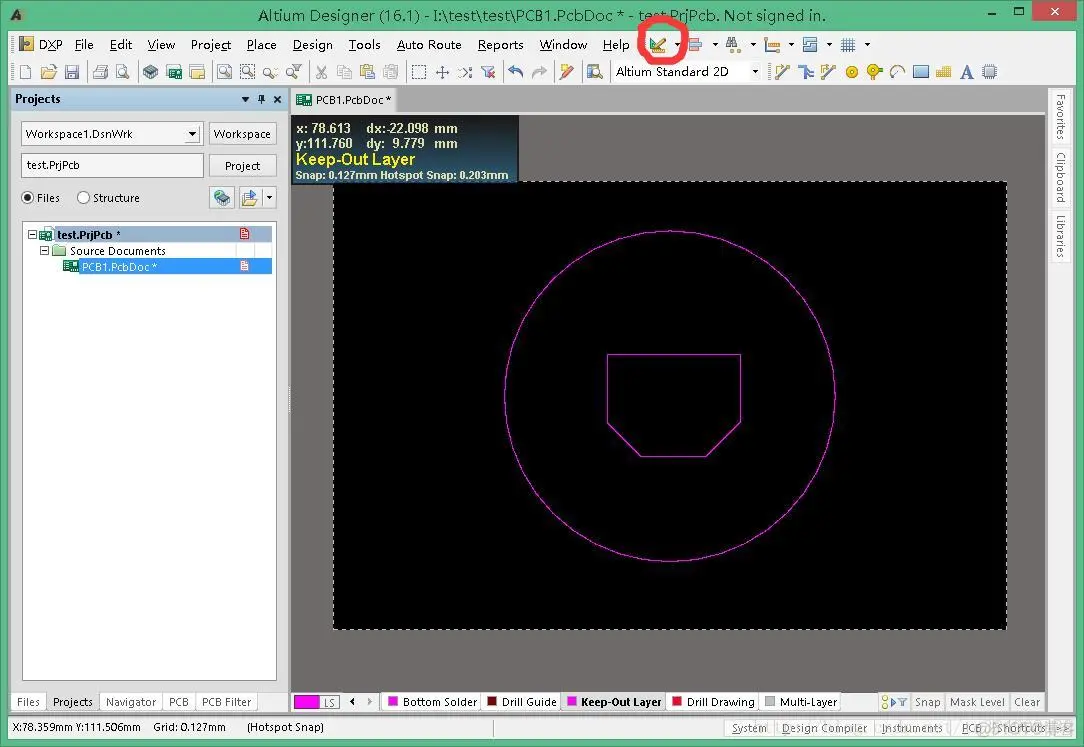Click the Place Room icon

coord(810,45)
